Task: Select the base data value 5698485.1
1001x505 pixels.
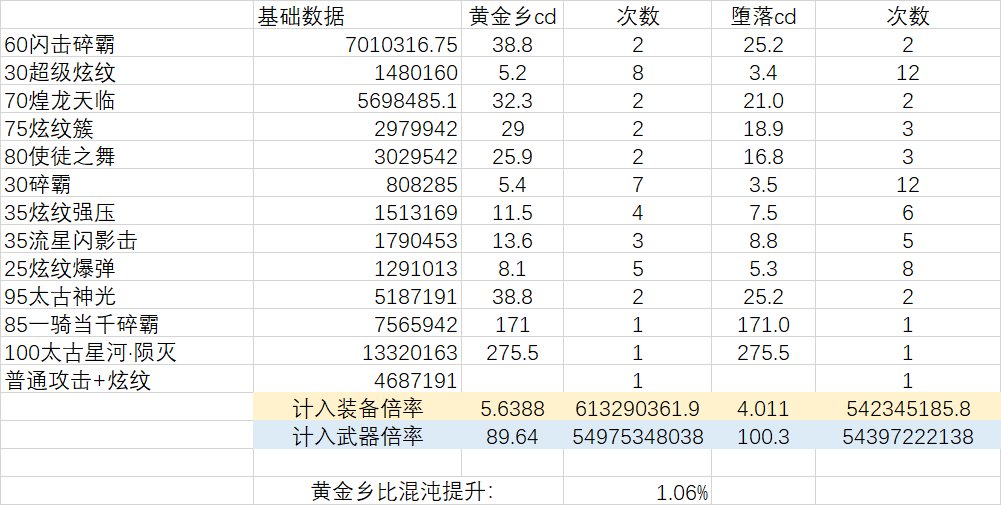Action: point(358,100)
